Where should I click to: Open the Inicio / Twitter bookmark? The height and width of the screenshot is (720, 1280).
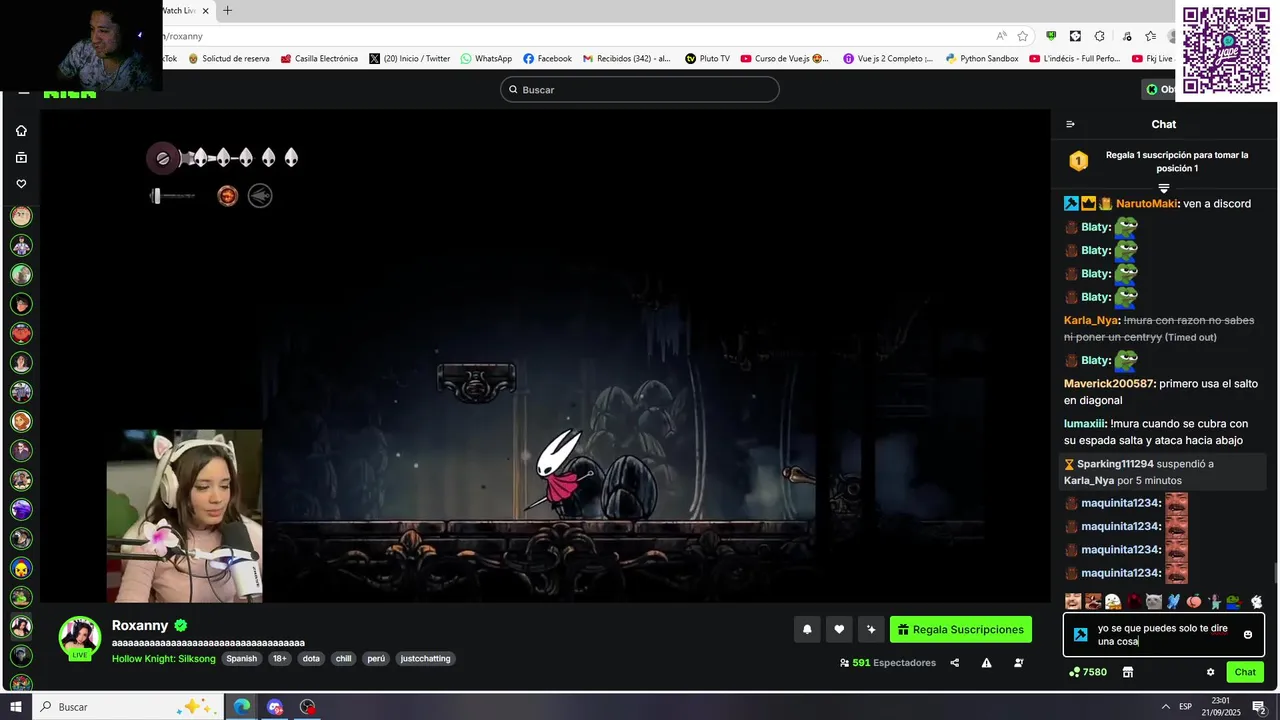(x=410, y=59)
